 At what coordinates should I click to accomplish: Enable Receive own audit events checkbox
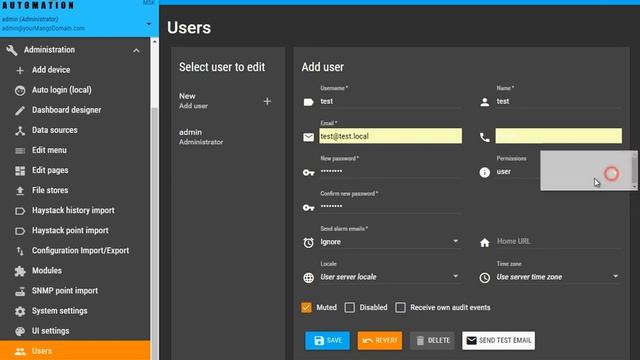[x=400, y=307]
